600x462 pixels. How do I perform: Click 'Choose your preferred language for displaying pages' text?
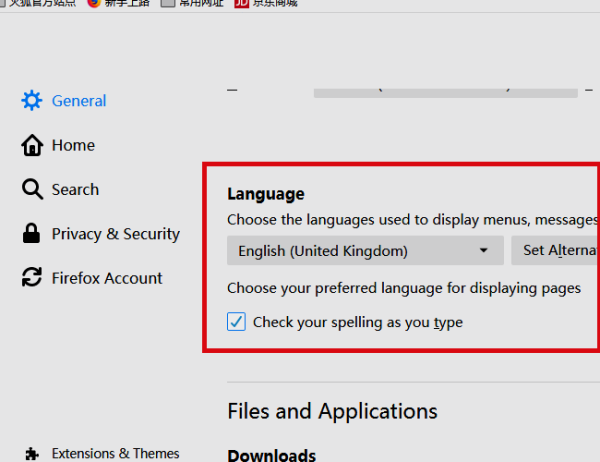tap(404, 288)
